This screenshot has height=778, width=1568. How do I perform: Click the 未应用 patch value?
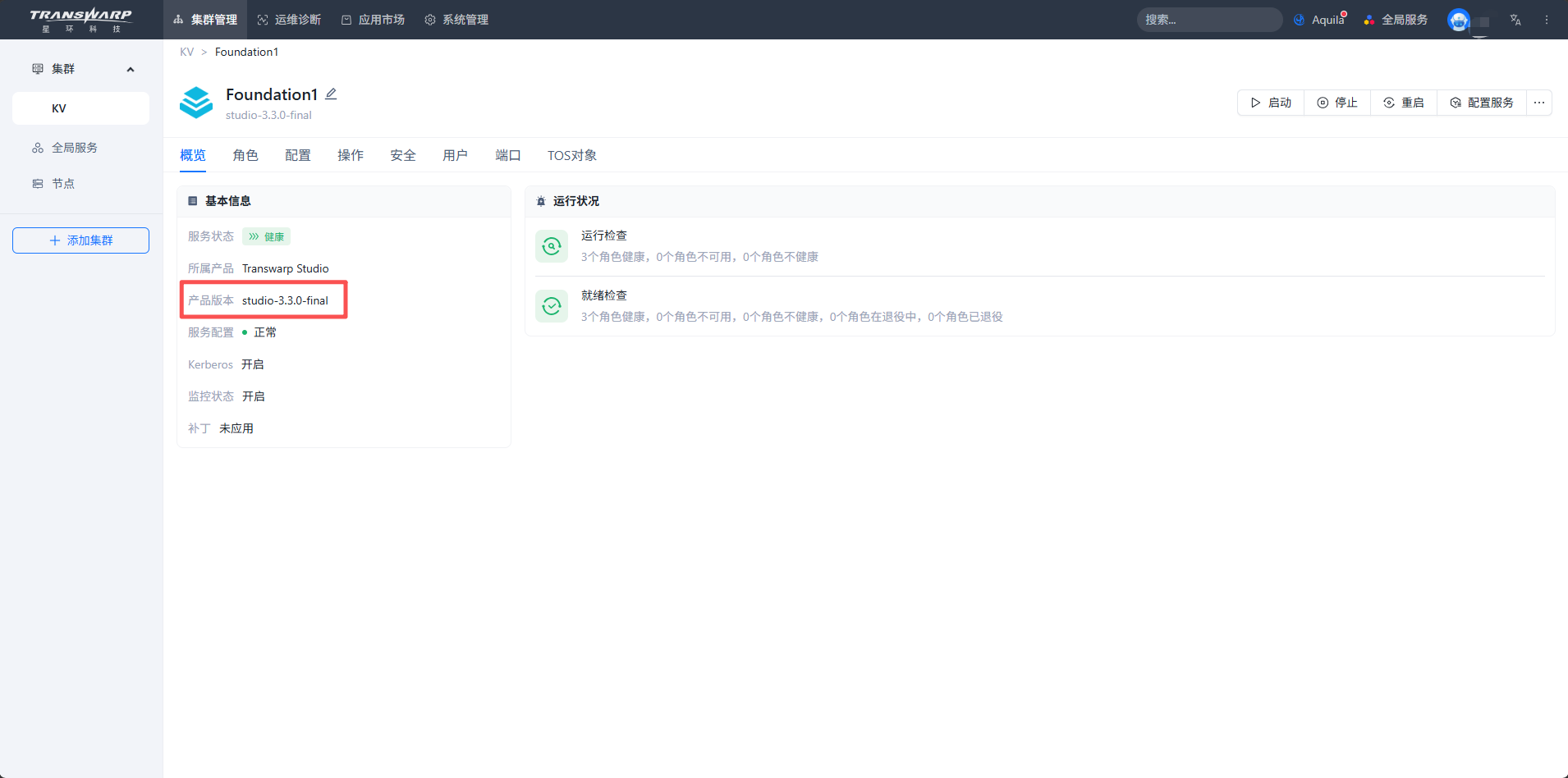pos(236,428)
